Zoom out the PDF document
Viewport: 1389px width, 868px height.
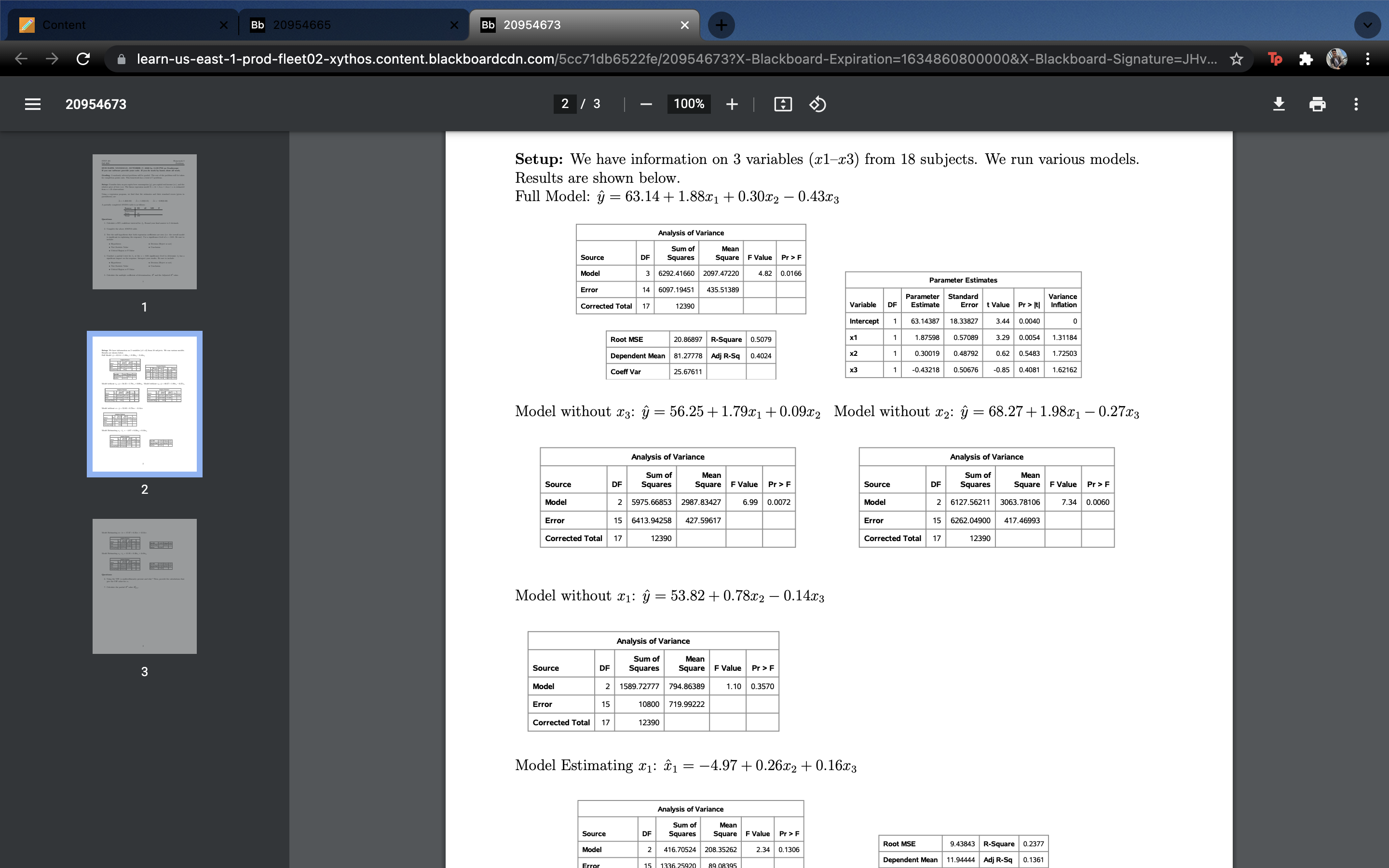646,104
